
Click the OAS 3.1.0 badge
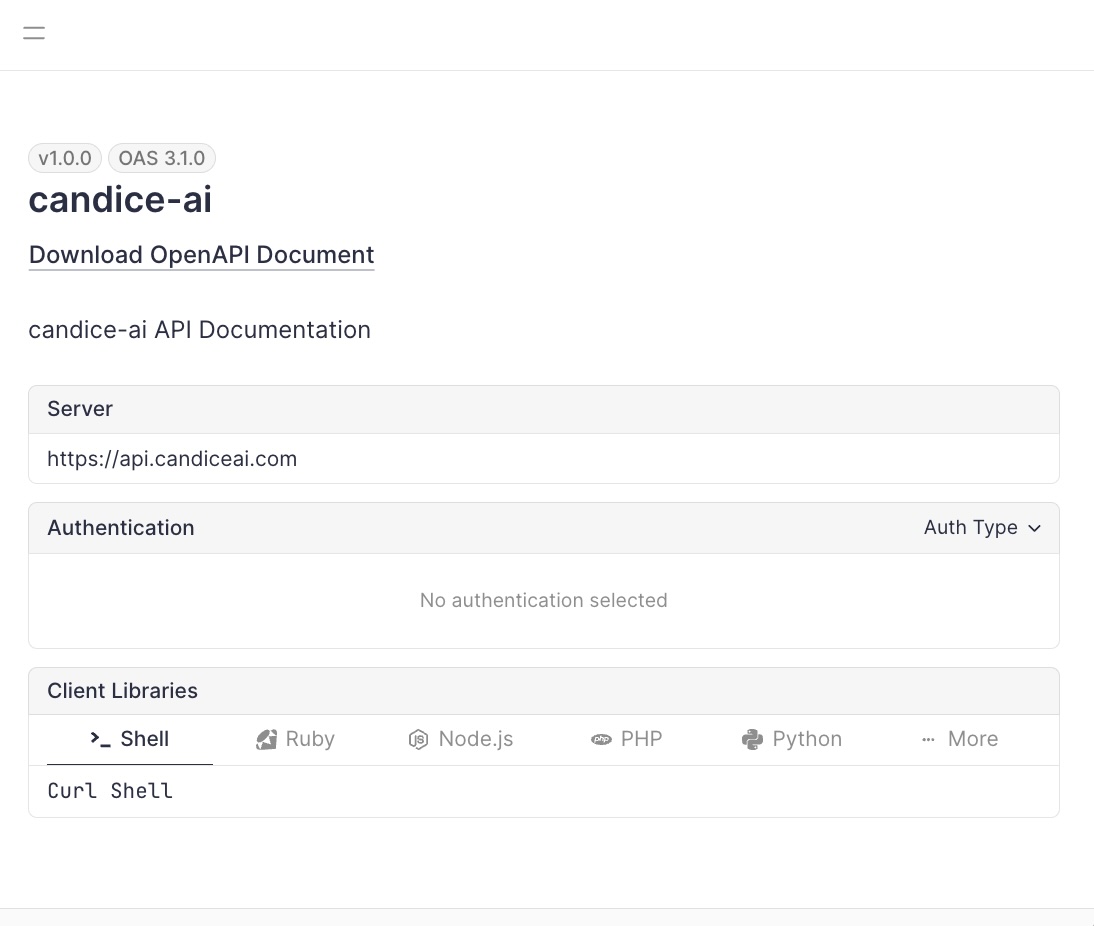point(161,158)
